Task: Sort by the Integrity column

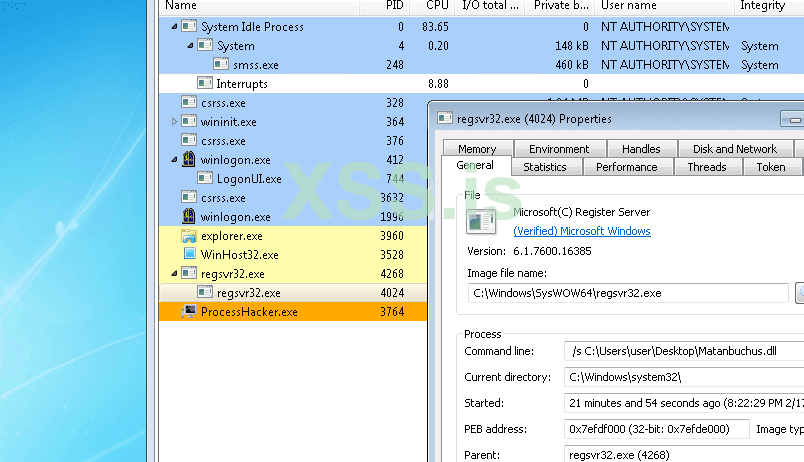Action: coord(769,6)
